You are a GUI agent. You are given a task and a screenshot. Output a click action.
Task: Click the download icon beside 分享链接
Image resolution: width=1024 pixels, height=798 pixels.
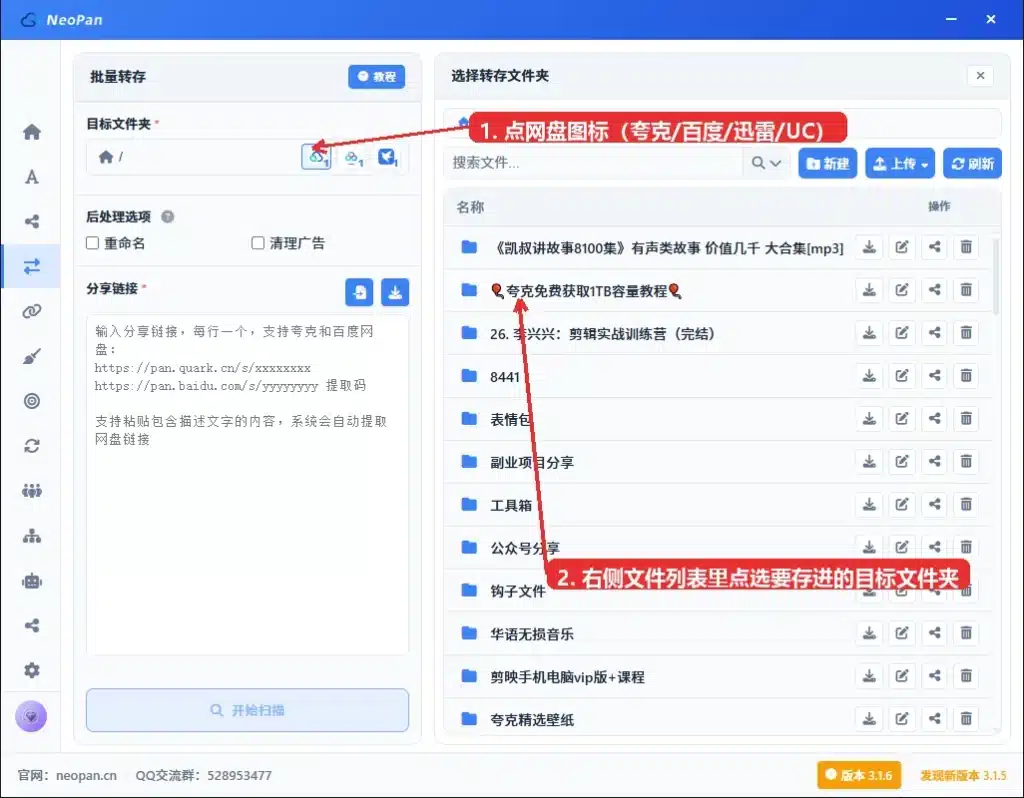395,292
